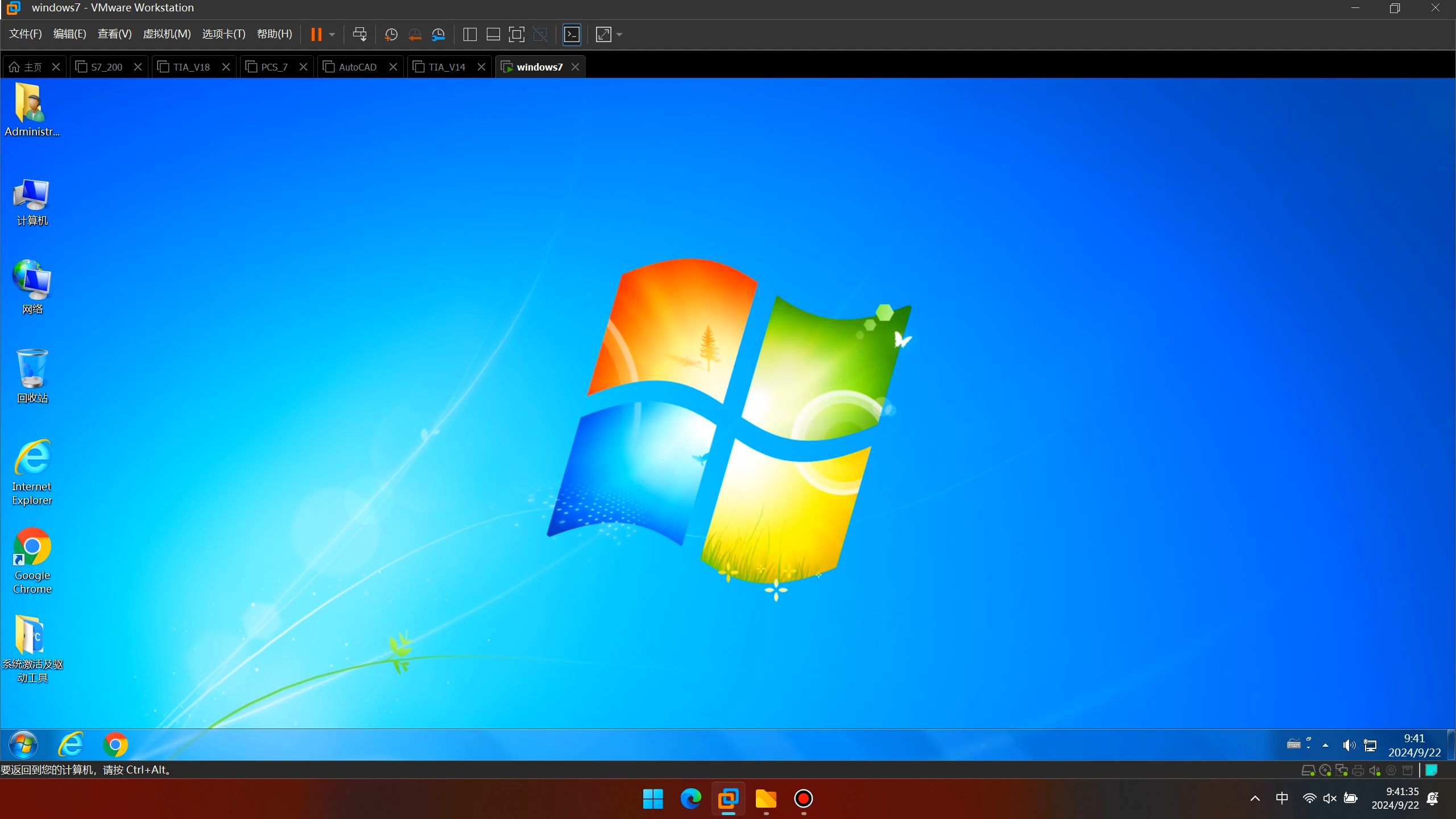
Task: Click the 中 input method indicator
Action: (1281, 798)
